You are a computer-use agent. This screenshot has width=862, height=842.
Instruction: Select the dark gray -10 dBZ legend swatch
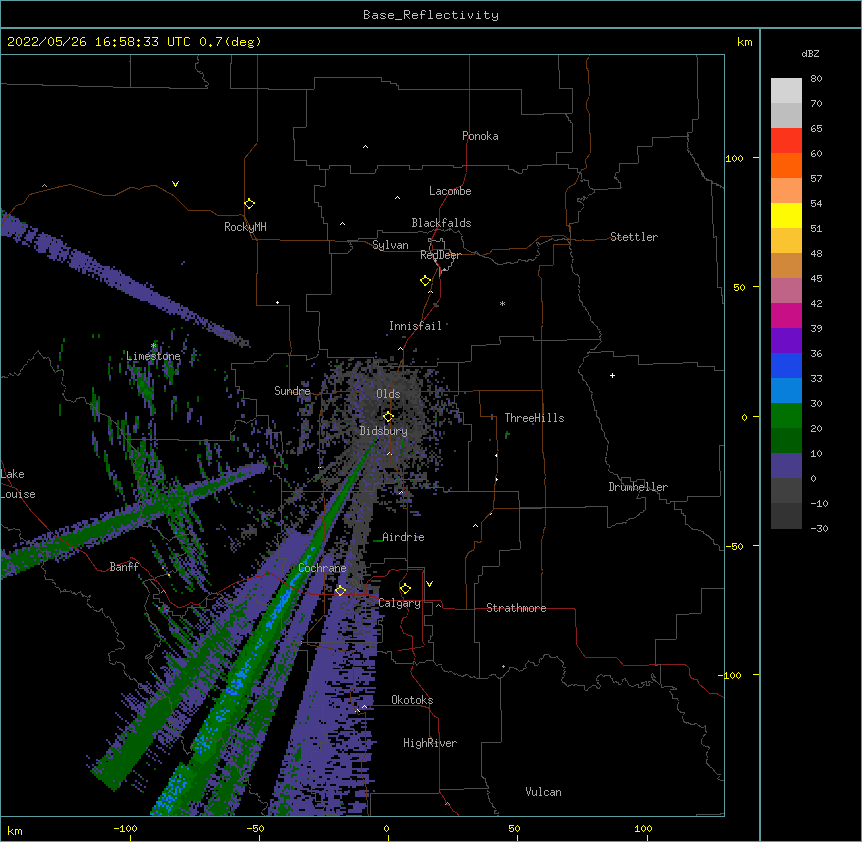click(x=786, y=516)
